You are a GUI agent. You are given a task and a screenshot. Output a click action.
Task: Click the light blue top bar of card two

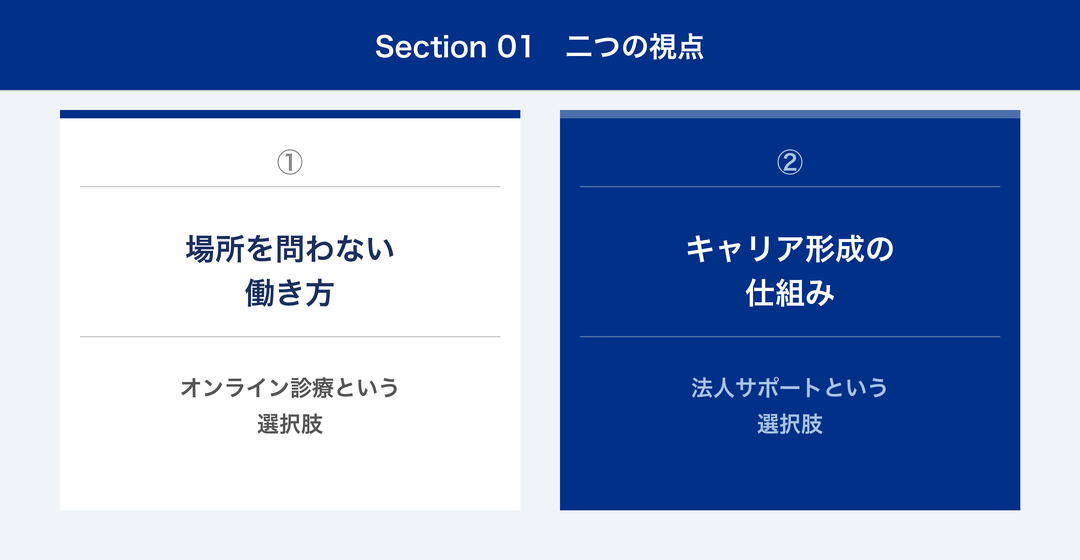click(790, 114)
